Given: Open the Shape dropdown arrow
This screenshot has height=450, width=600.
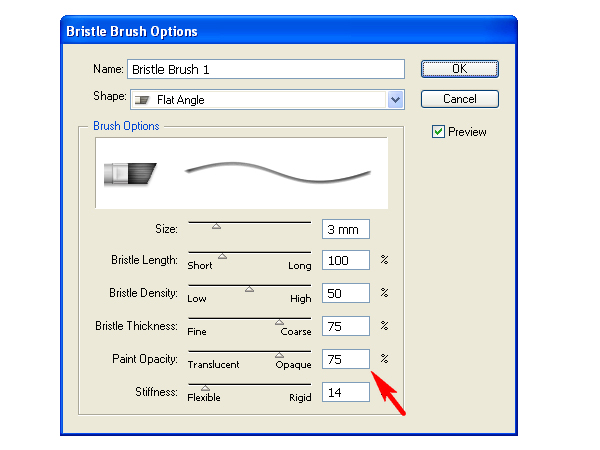Looking at the screenshot, I should [395, 100].
